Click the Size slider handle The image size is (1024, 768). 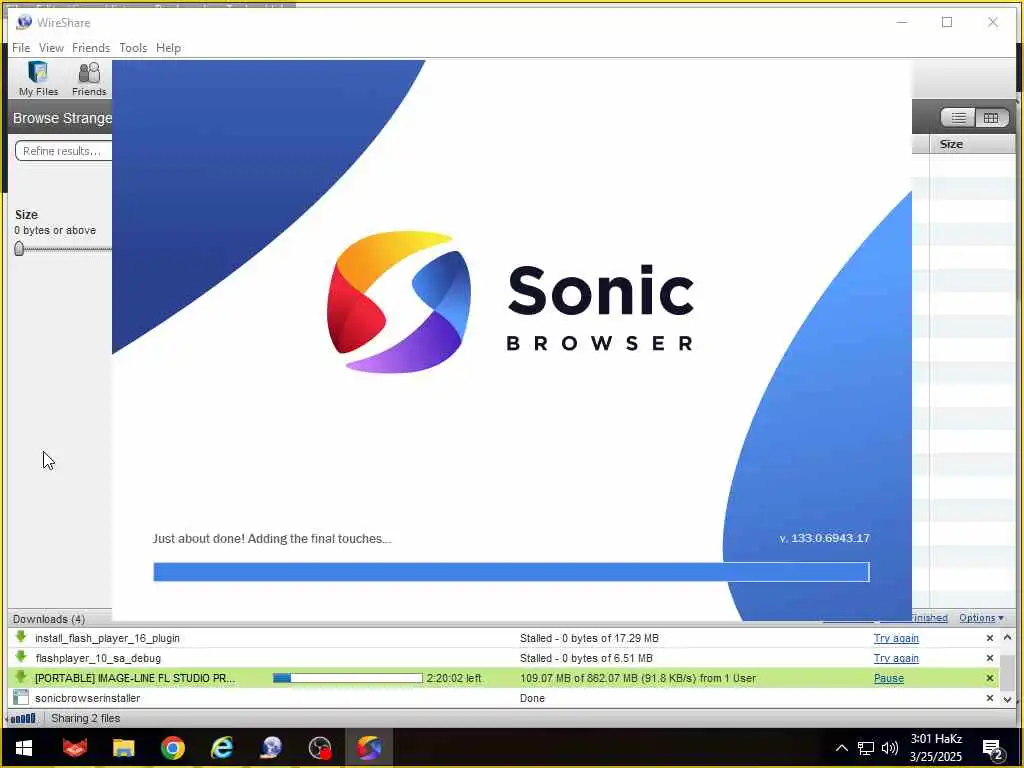tap(19, 248)
